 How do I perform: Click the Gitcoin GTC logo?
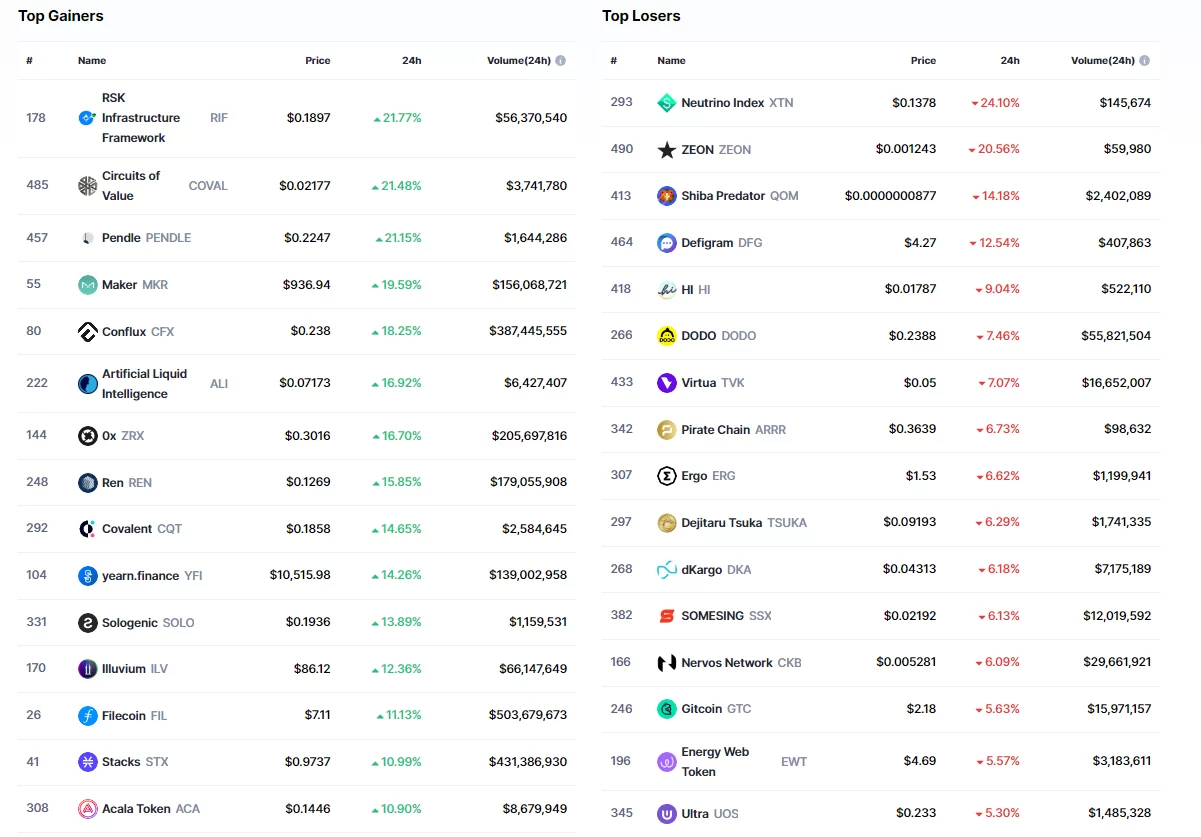tap(667, 709)
